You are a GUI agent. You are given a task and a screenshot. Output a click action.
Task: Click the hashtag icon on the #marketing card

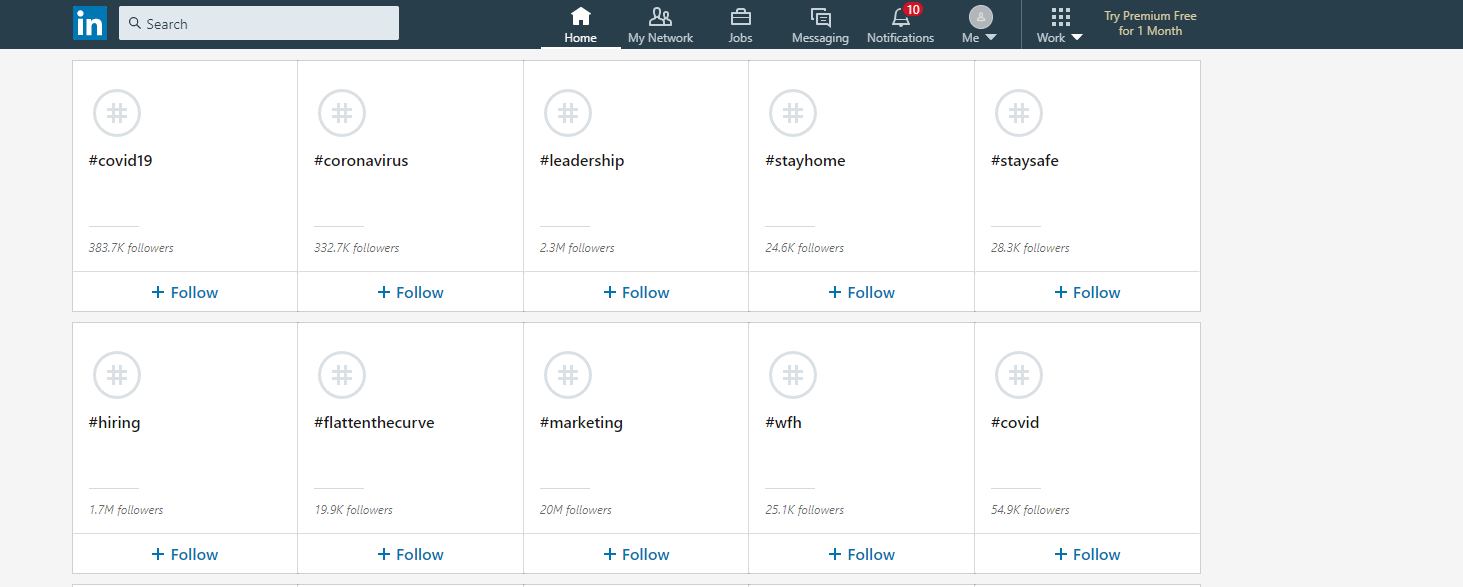tap(567, 374)
